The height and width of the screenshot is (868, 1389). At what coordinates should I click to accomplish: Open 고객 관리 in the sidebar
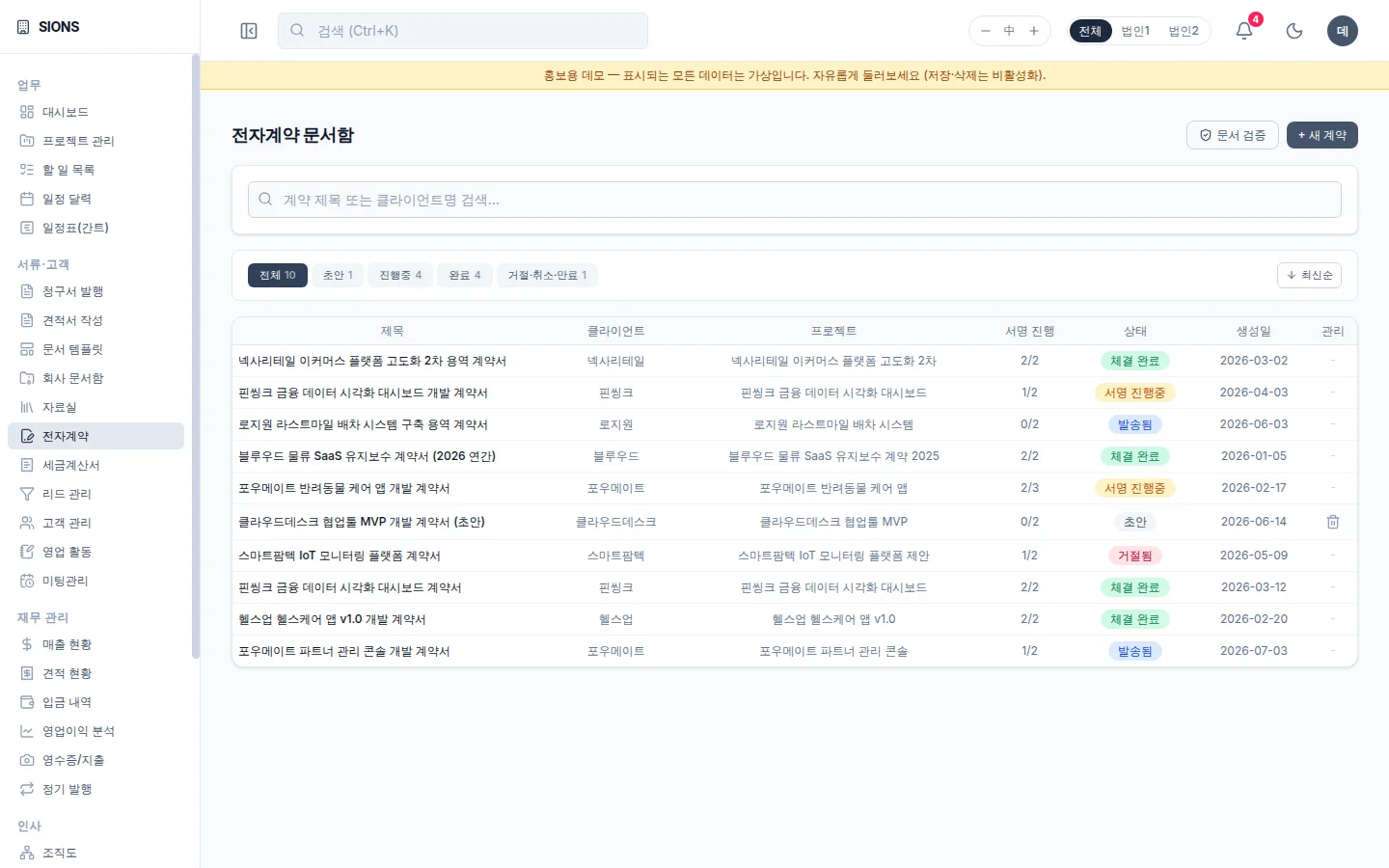[x=95, y=523]
